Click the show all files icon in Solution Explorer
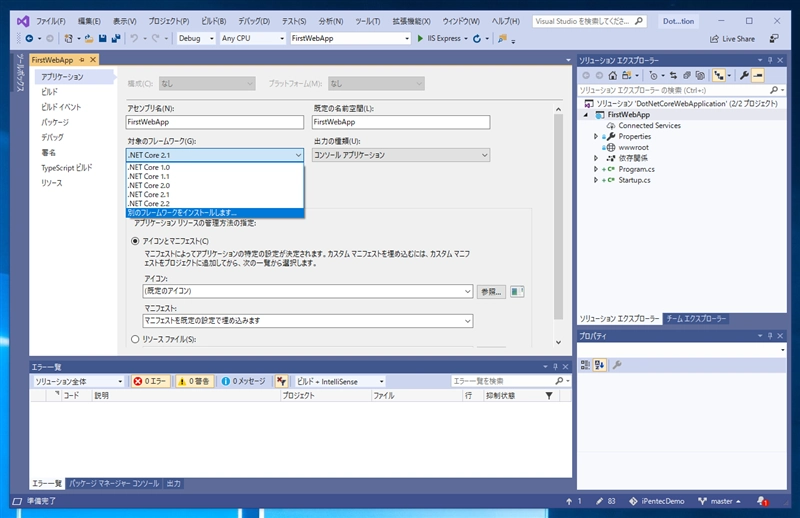The image size is (800, 518). (700, 76)
